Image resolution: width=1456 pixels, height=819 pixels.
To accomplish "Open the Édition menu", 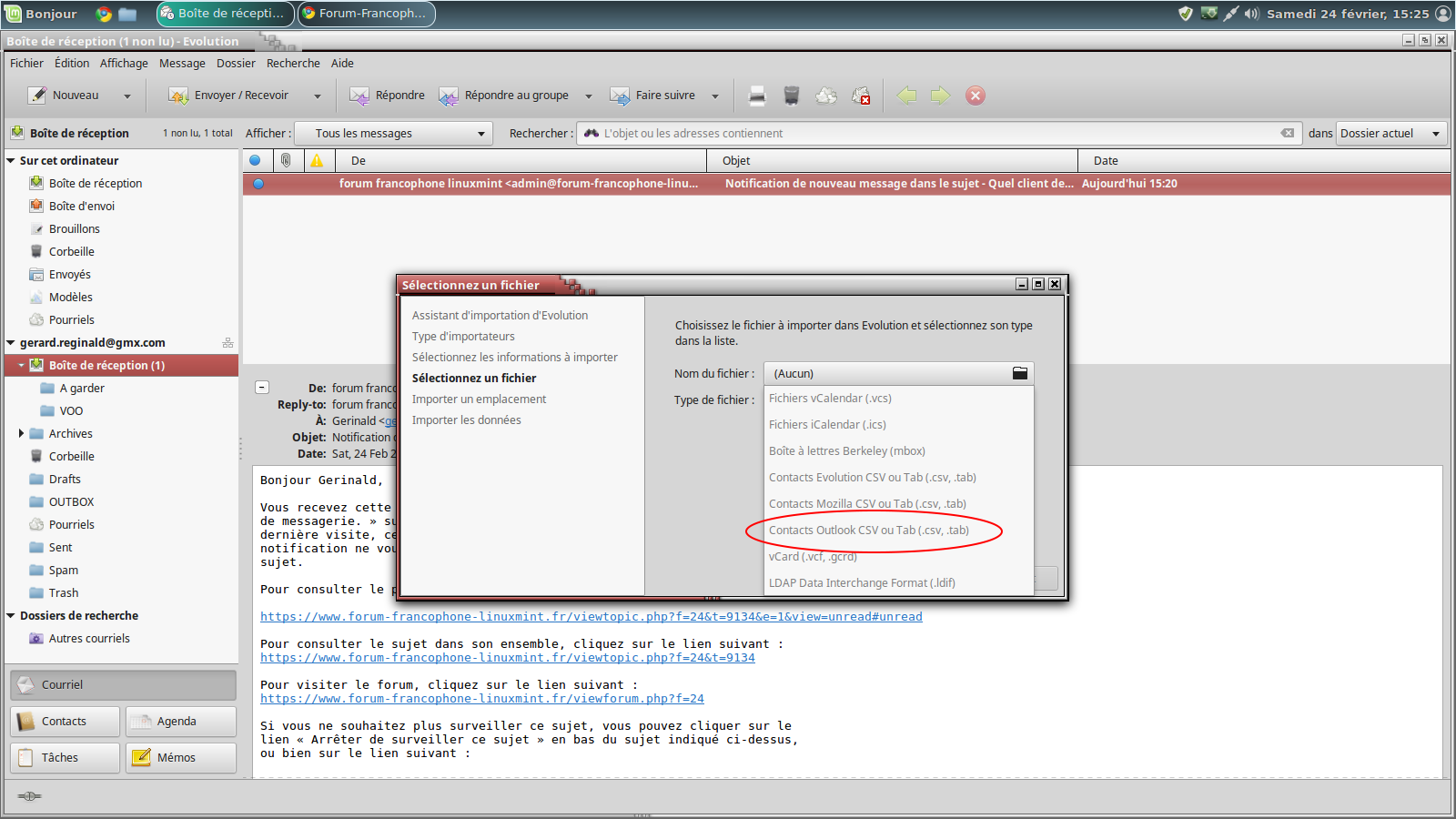I will pos(72,63).
